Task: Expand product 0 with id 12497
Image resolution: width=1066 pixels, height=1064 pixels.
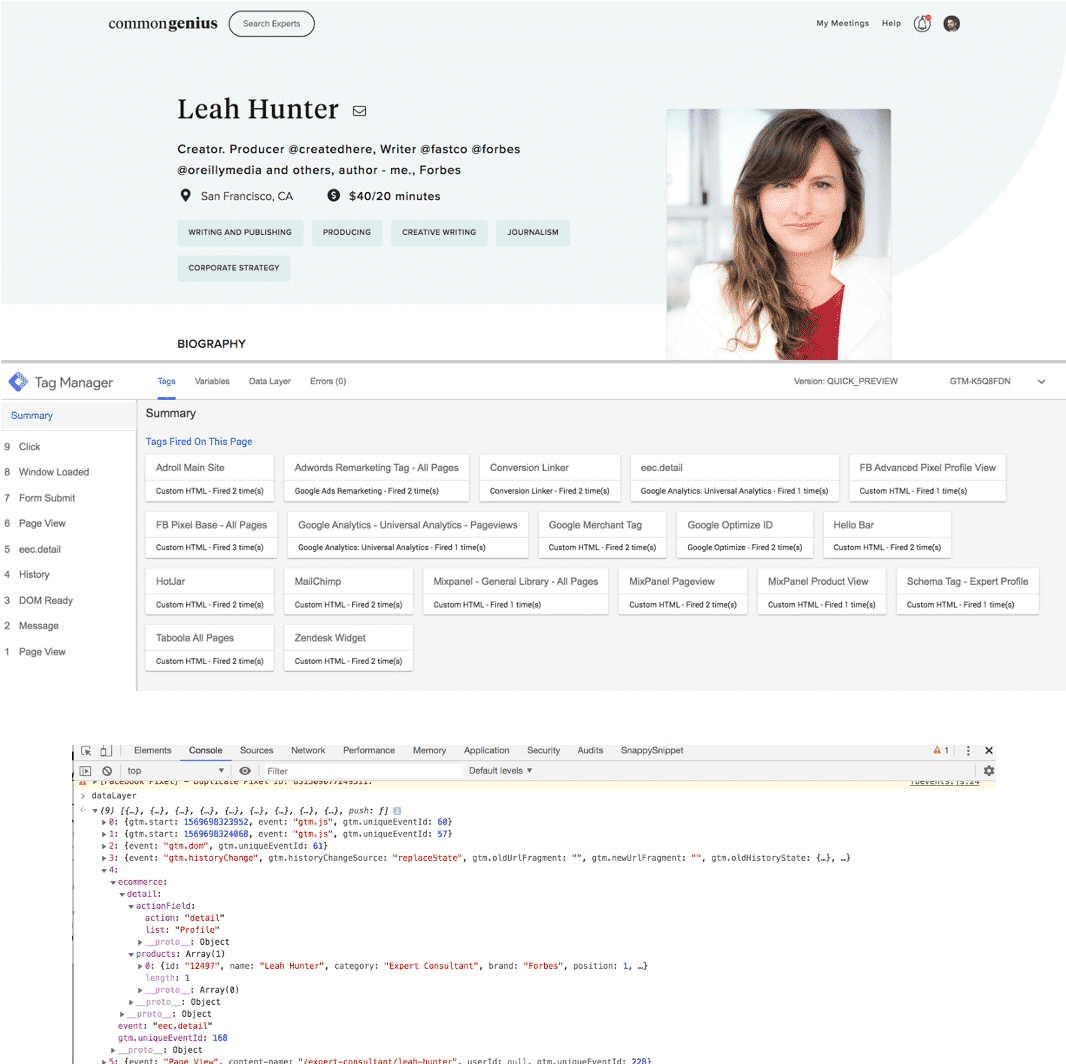Action: point(140,966)
